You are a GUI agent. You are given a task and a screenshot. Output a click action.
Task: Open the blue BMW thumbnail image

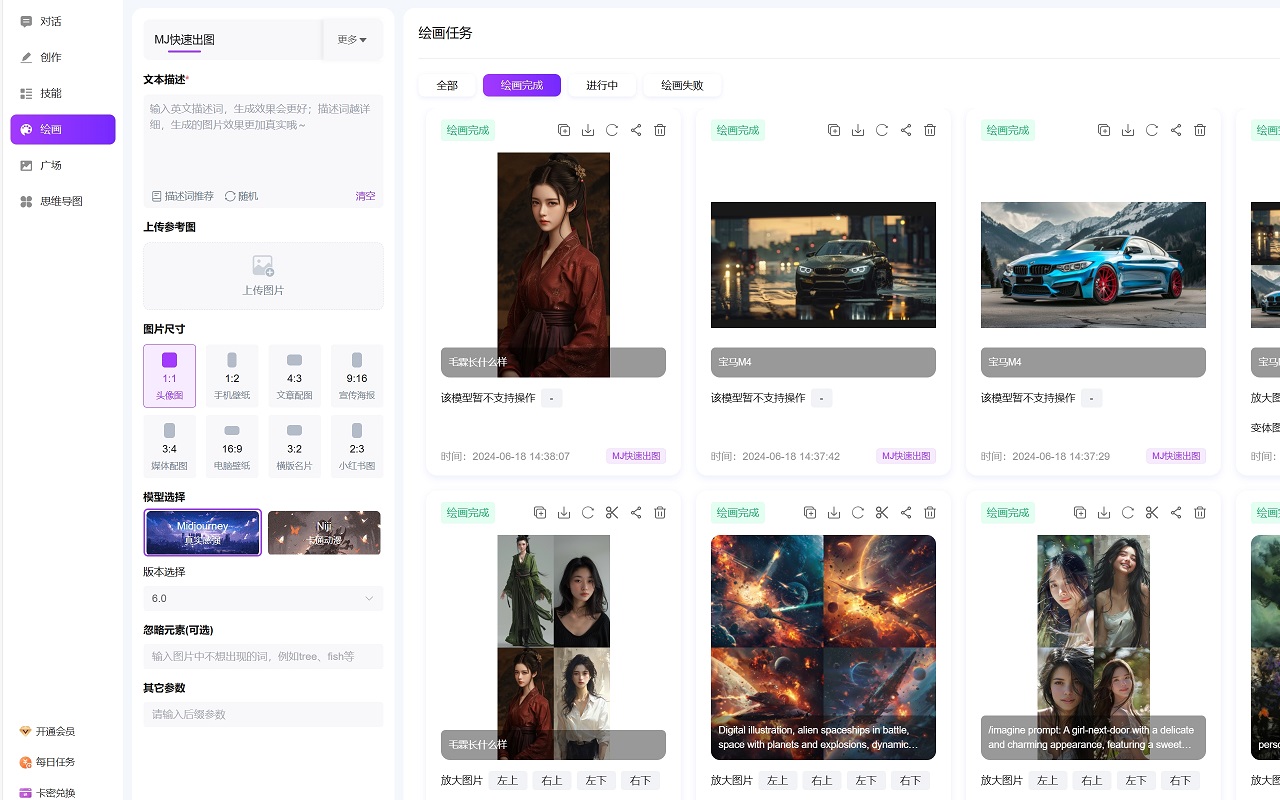point(1093,265)
